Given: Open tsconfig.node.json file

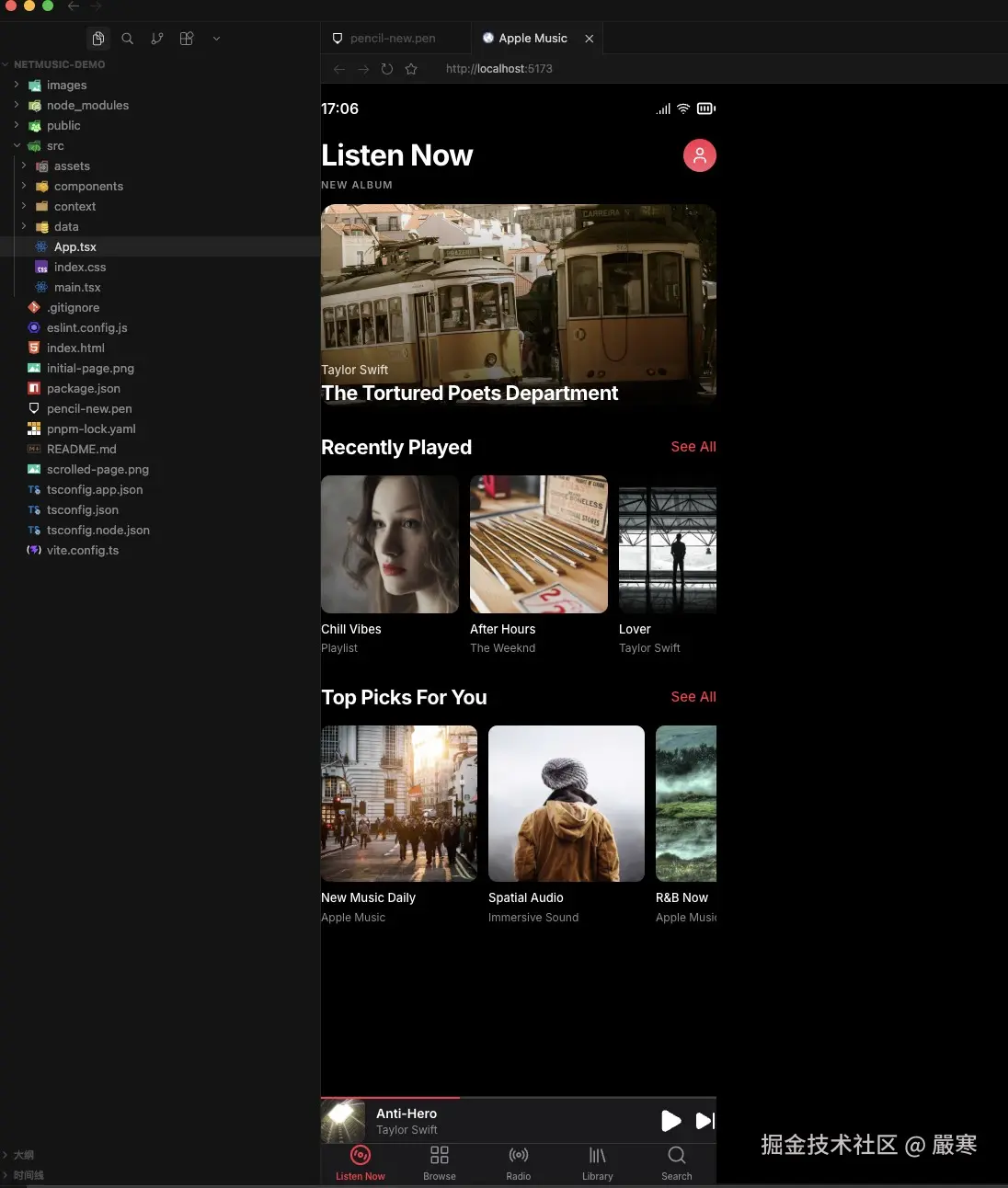Looking at the screenshot, I should click(160, 531).
